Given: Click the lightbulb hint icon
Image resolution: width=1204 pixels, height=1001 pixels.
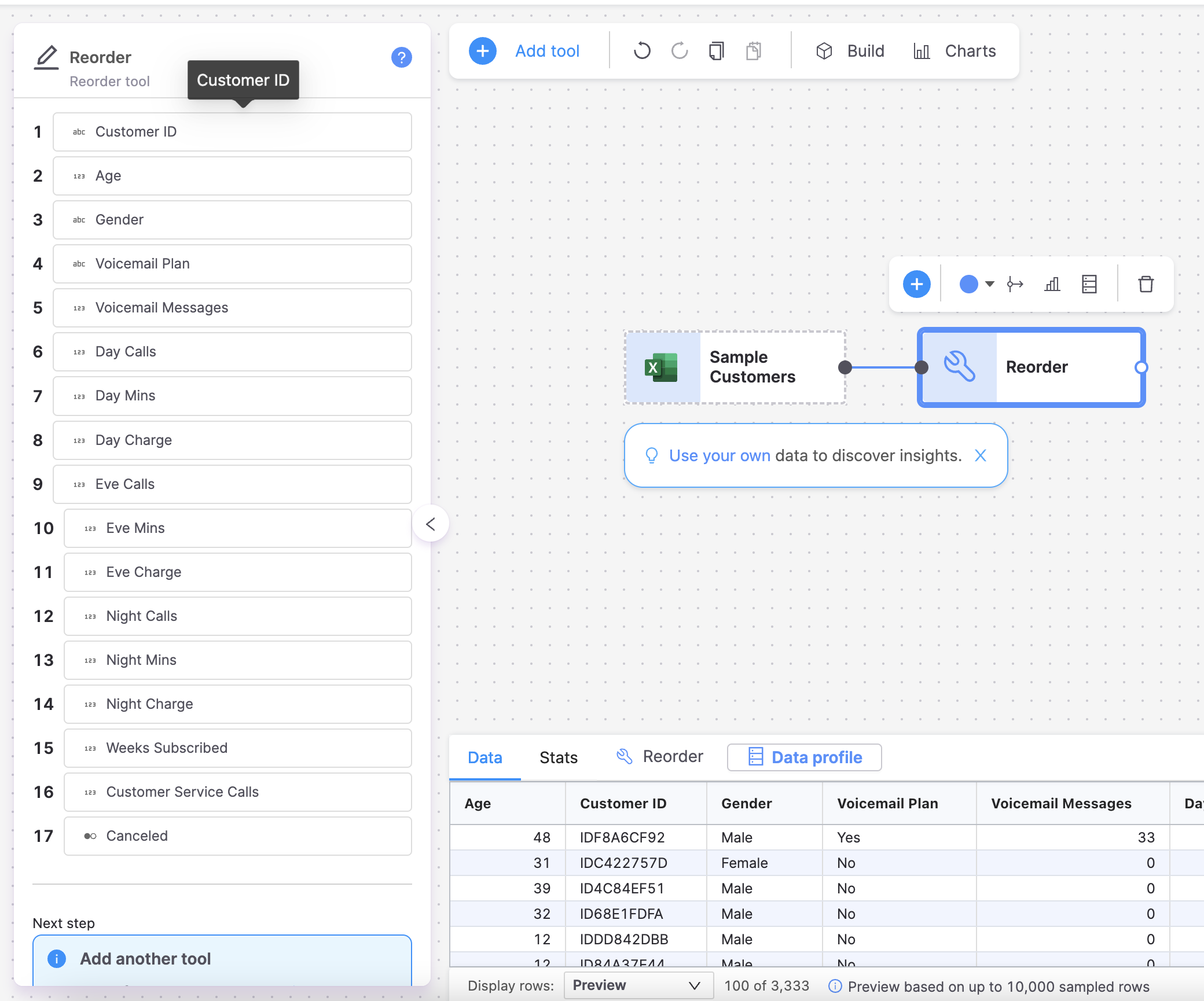Looking at the screenshot, I should pos(652,456).
